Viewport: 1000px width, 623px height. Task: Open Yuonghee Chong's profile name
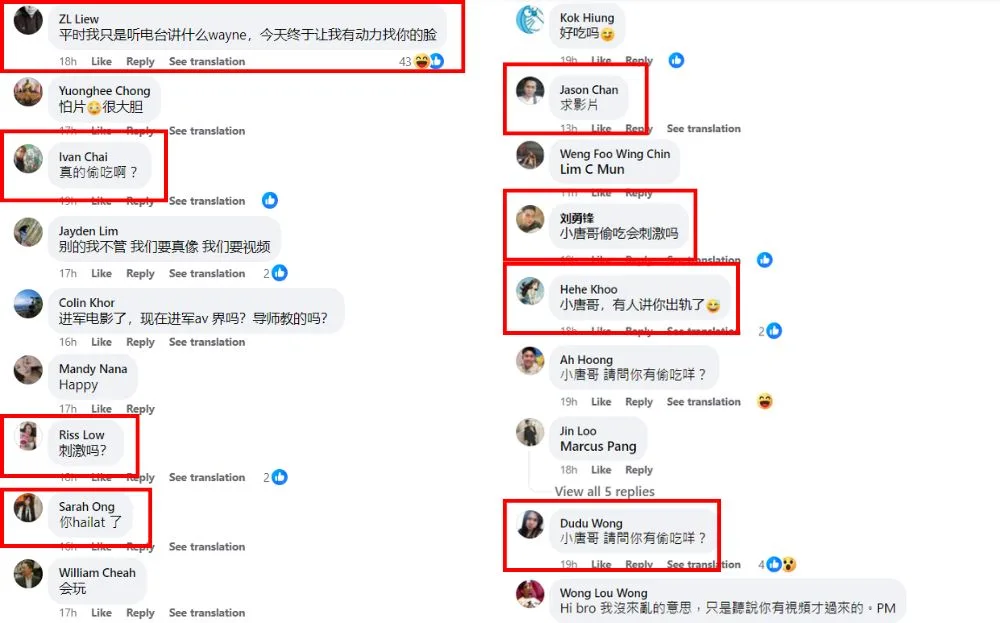pyautogui.click(x=105, y=91)
